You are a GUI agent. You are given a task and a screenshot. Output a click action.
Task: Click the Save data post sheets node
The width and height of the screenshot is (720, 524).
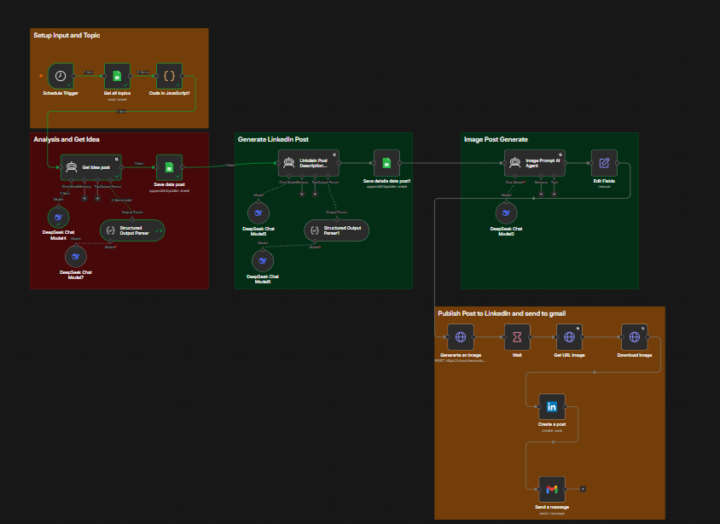coord(169,167)
